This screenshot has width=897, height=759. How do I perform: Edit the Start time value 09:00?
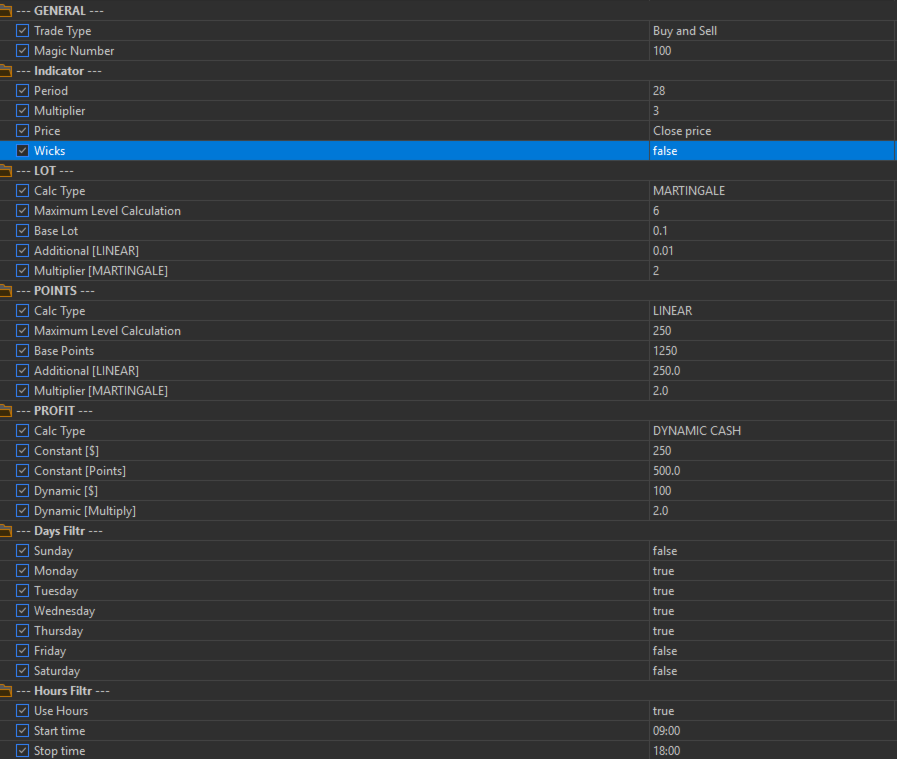(x=772, y=732)
